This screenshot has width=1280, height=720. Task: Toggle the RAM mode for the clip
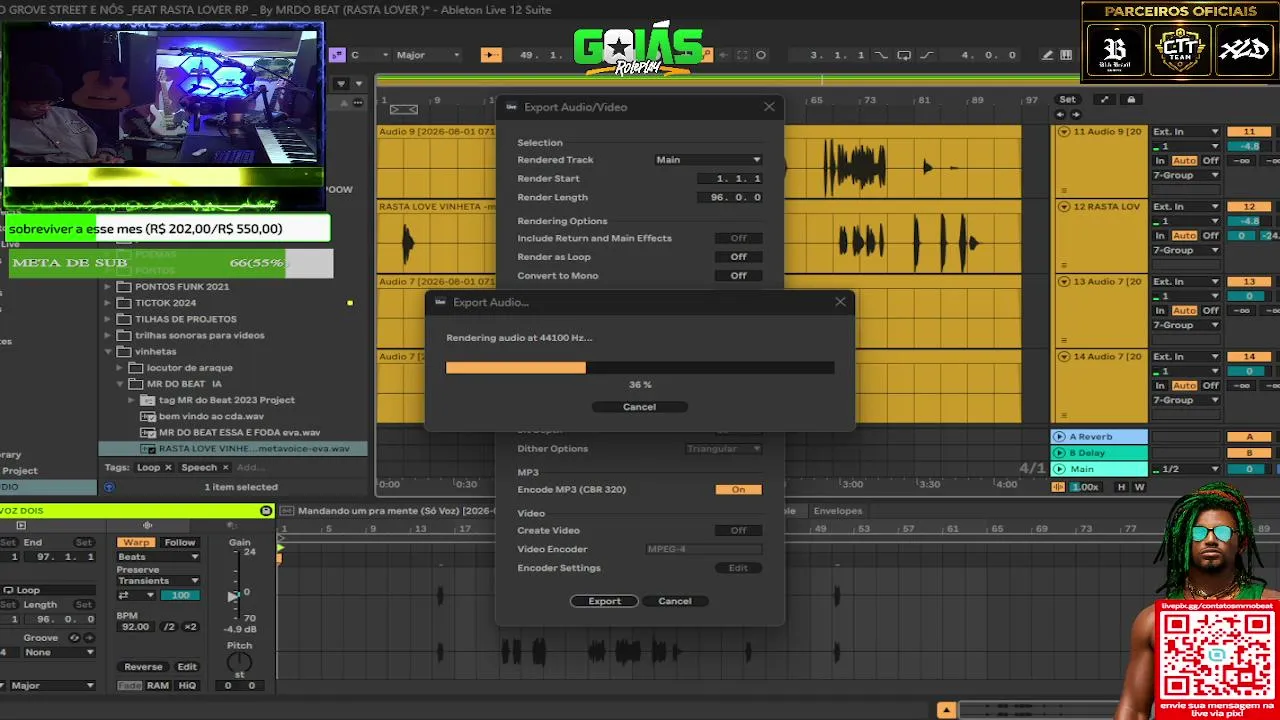pyautogui.click(x=158, y=686)
